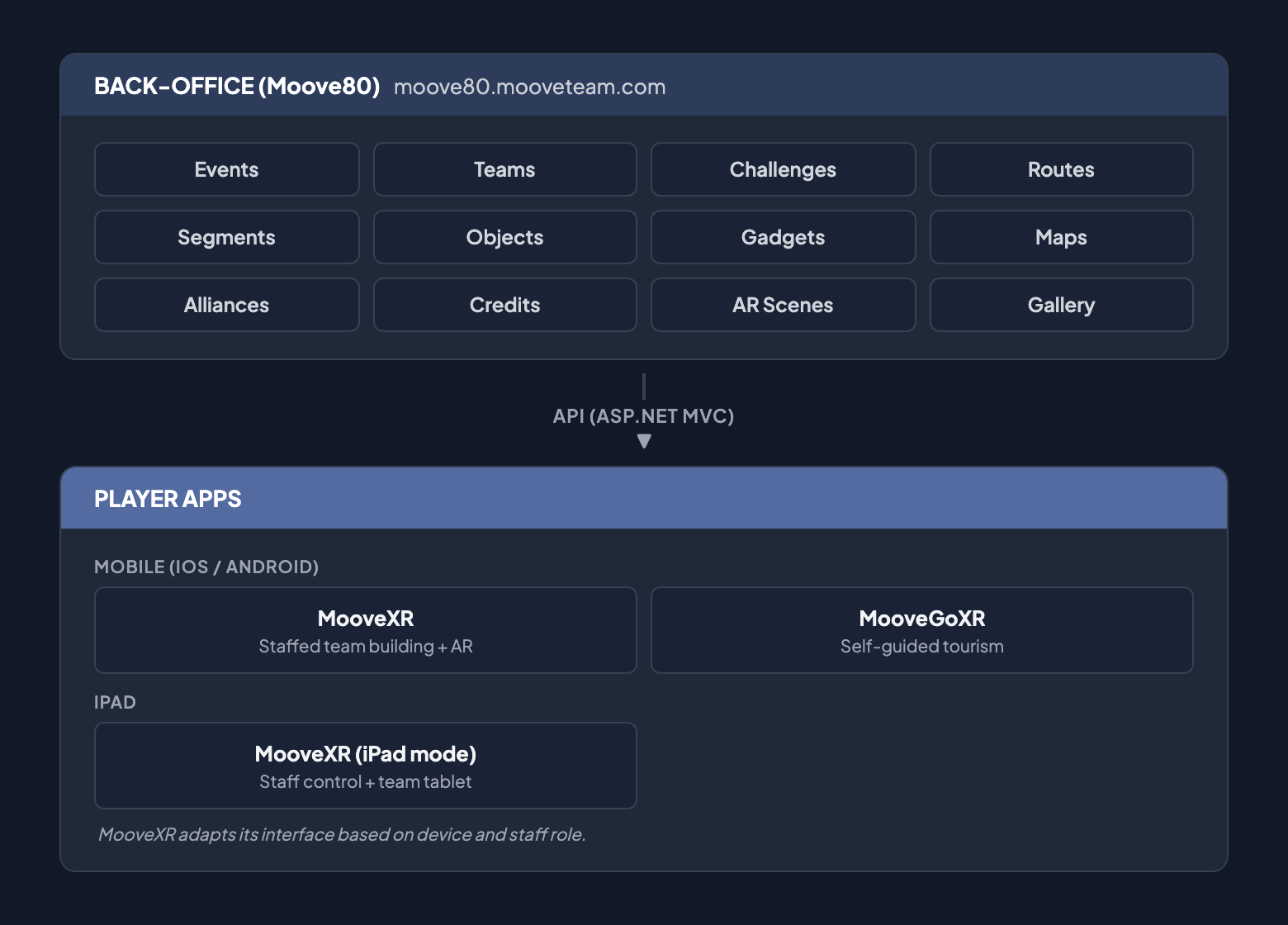This screenshot has width=1288, height=925.
Task: Click the IPAD section label
Action: pos(115,702)
